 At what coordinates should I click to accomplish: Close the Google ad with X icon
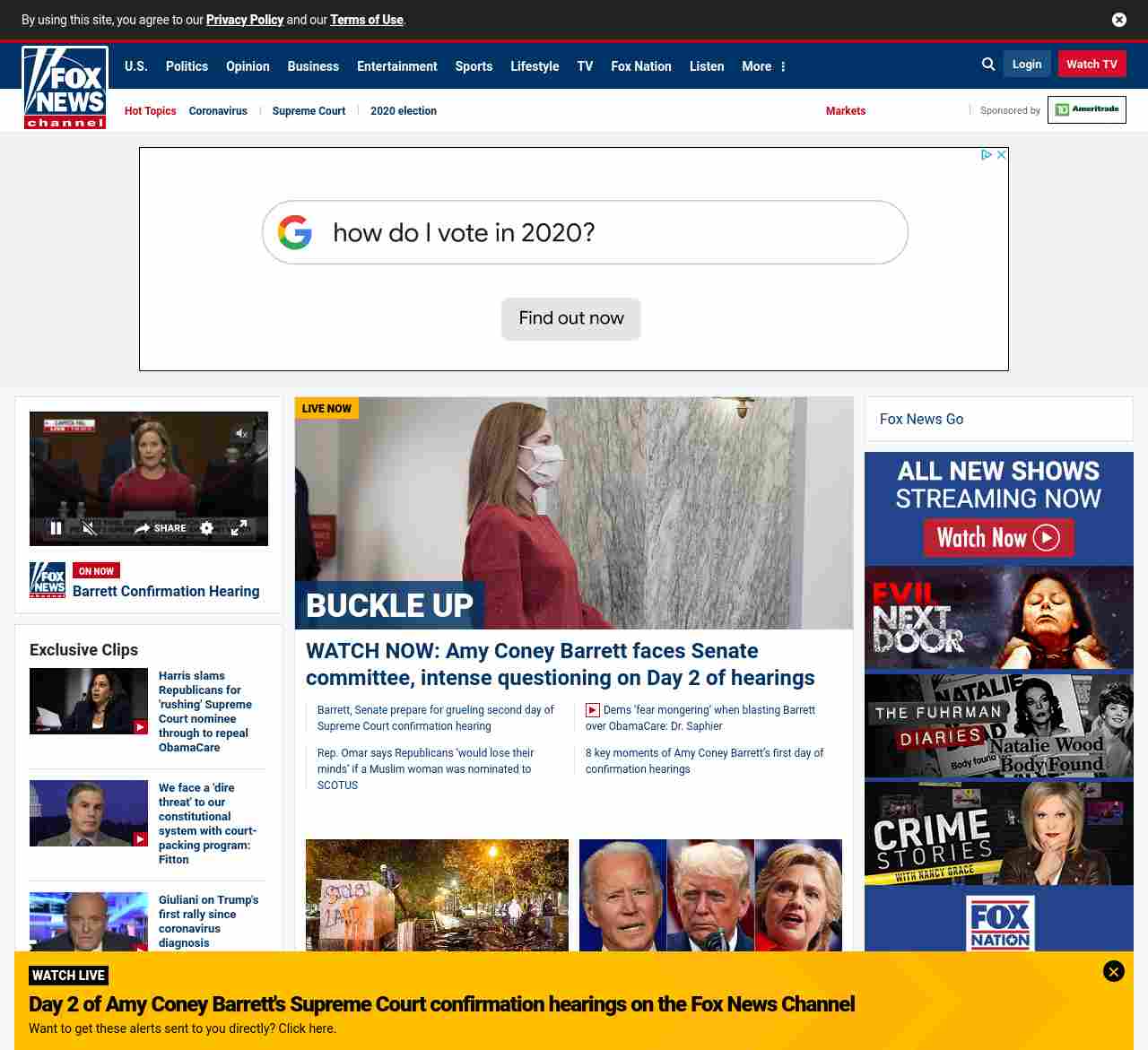tap(1002, 155)
